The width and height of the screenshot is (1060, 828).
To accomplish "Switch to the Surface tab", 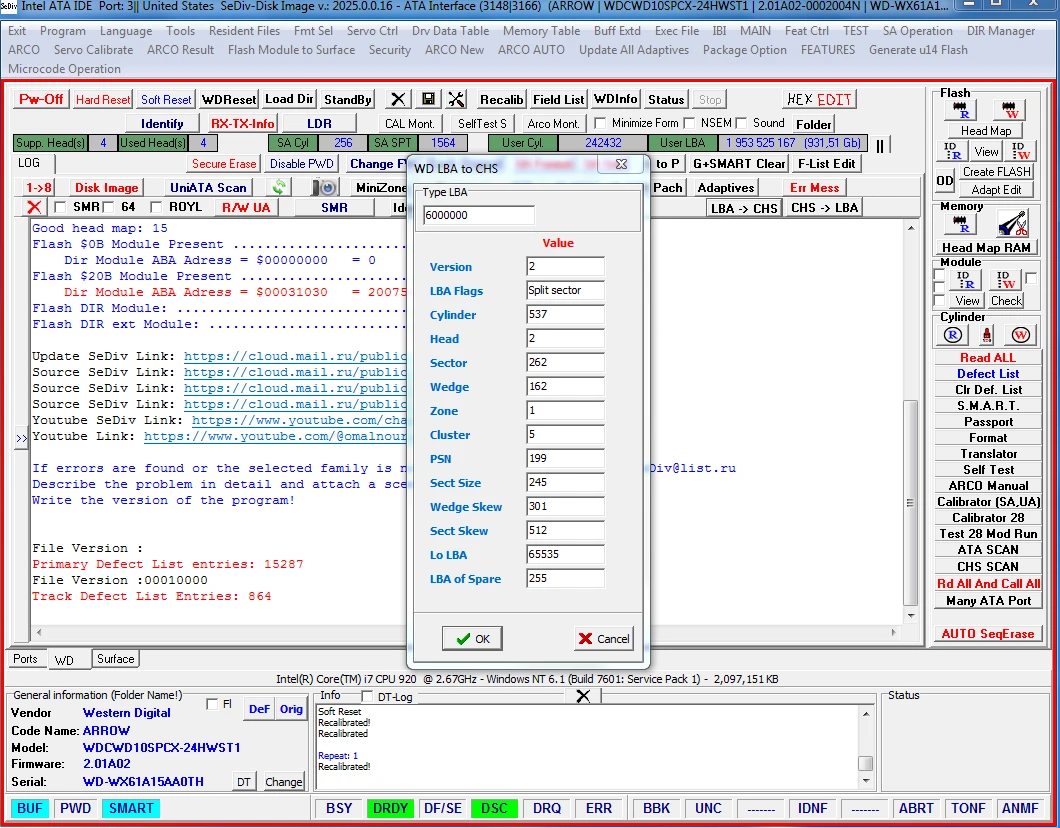I will pos(116,659).
